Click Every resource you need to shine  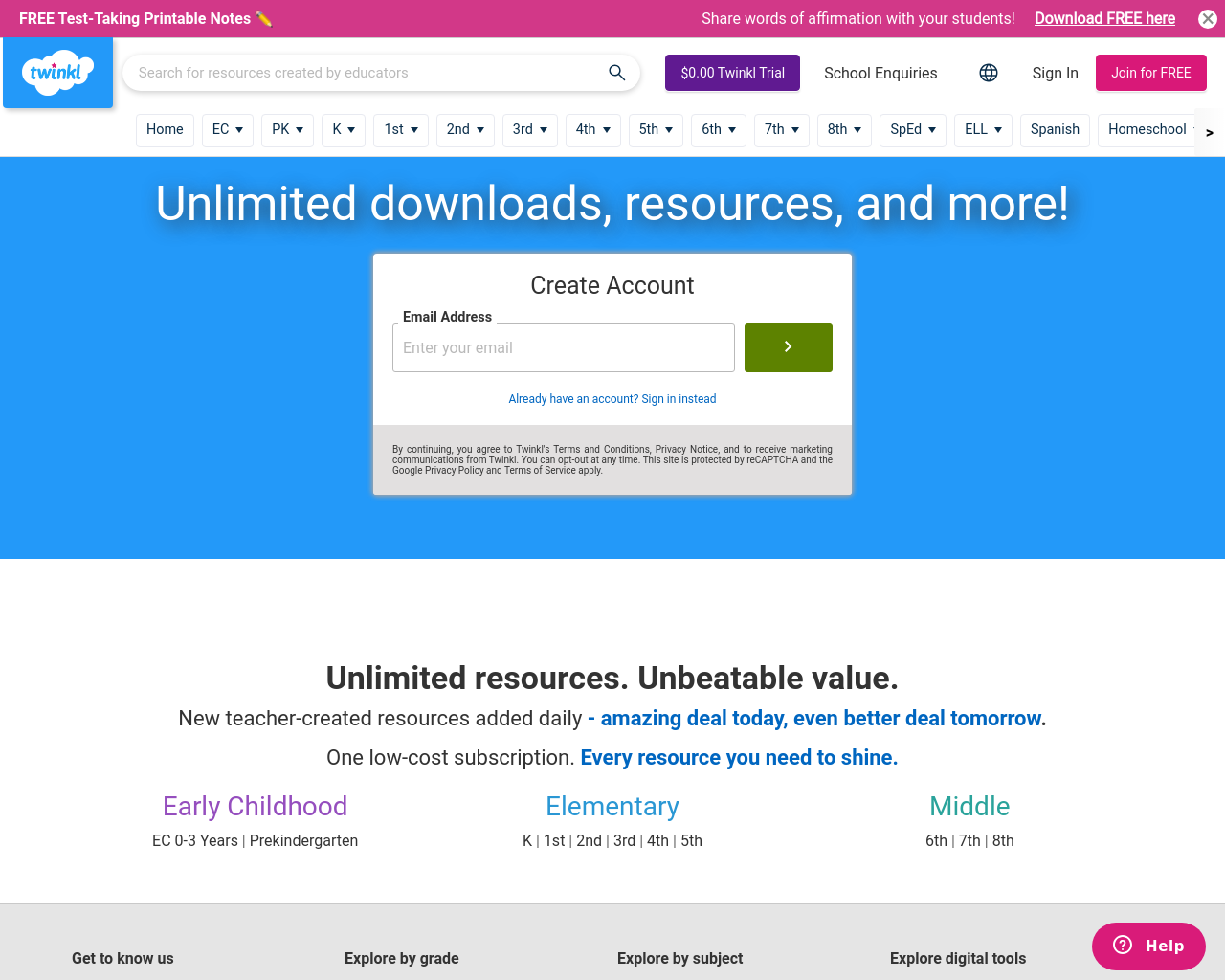click(x=739, y=757)
